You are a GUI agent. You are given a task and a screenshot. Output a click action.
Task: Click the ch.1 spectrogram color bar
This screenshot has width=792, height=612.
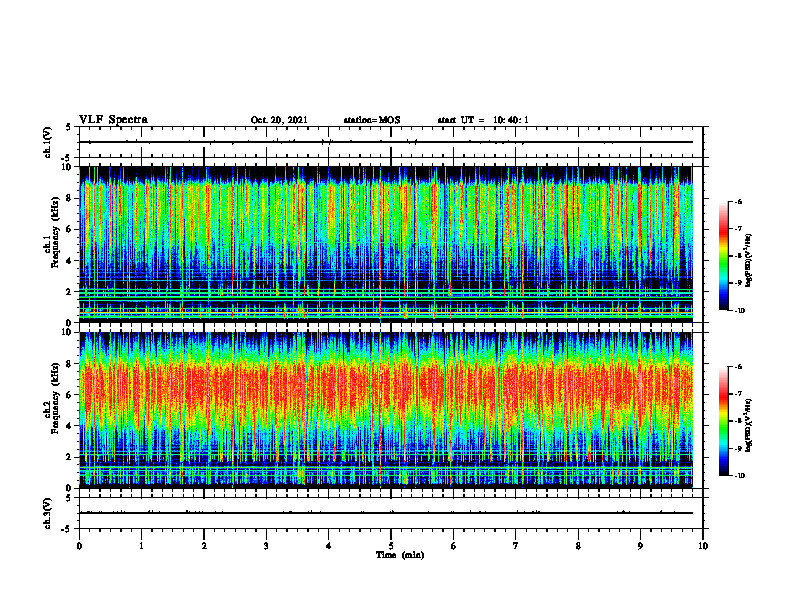[723, 256]
